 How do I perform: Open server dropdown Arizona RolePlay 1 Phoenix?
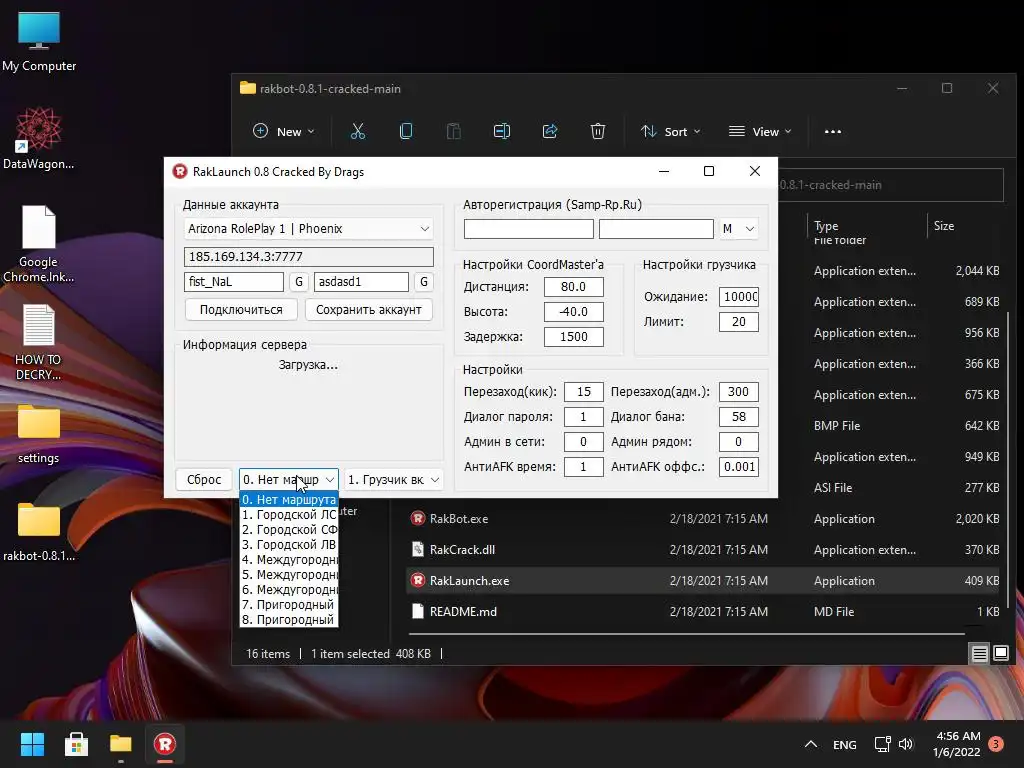tap(308, 229)
